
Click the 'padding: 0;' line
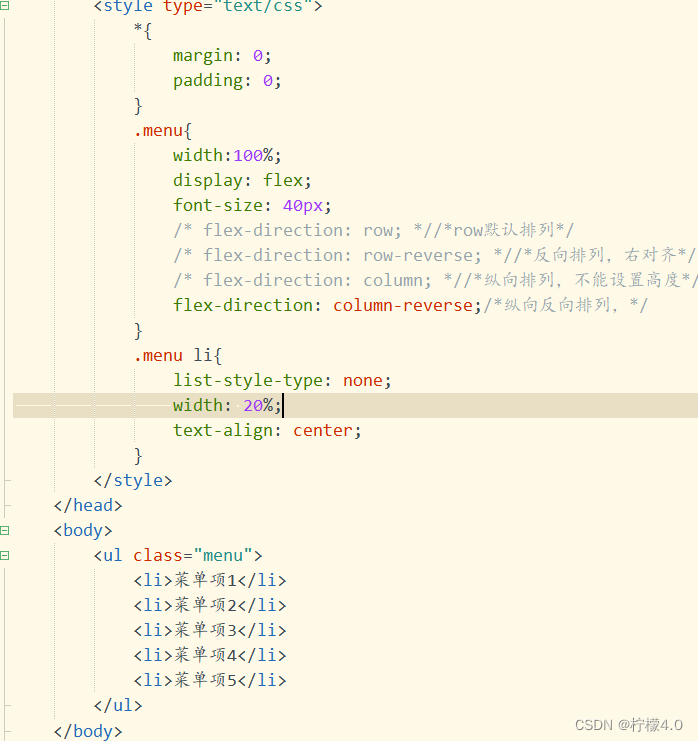coord(227,81)
